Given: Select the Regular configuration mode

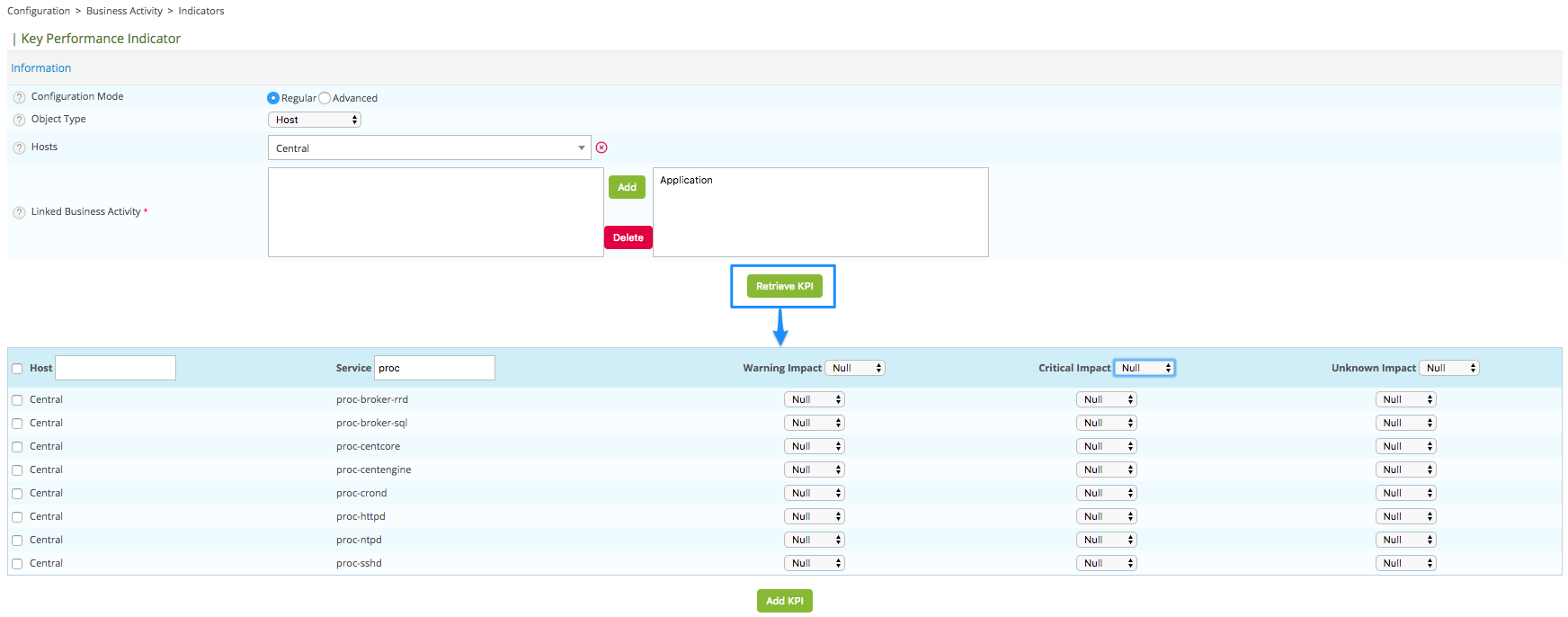Looking at the screenshot, I should tap(273, 98).
